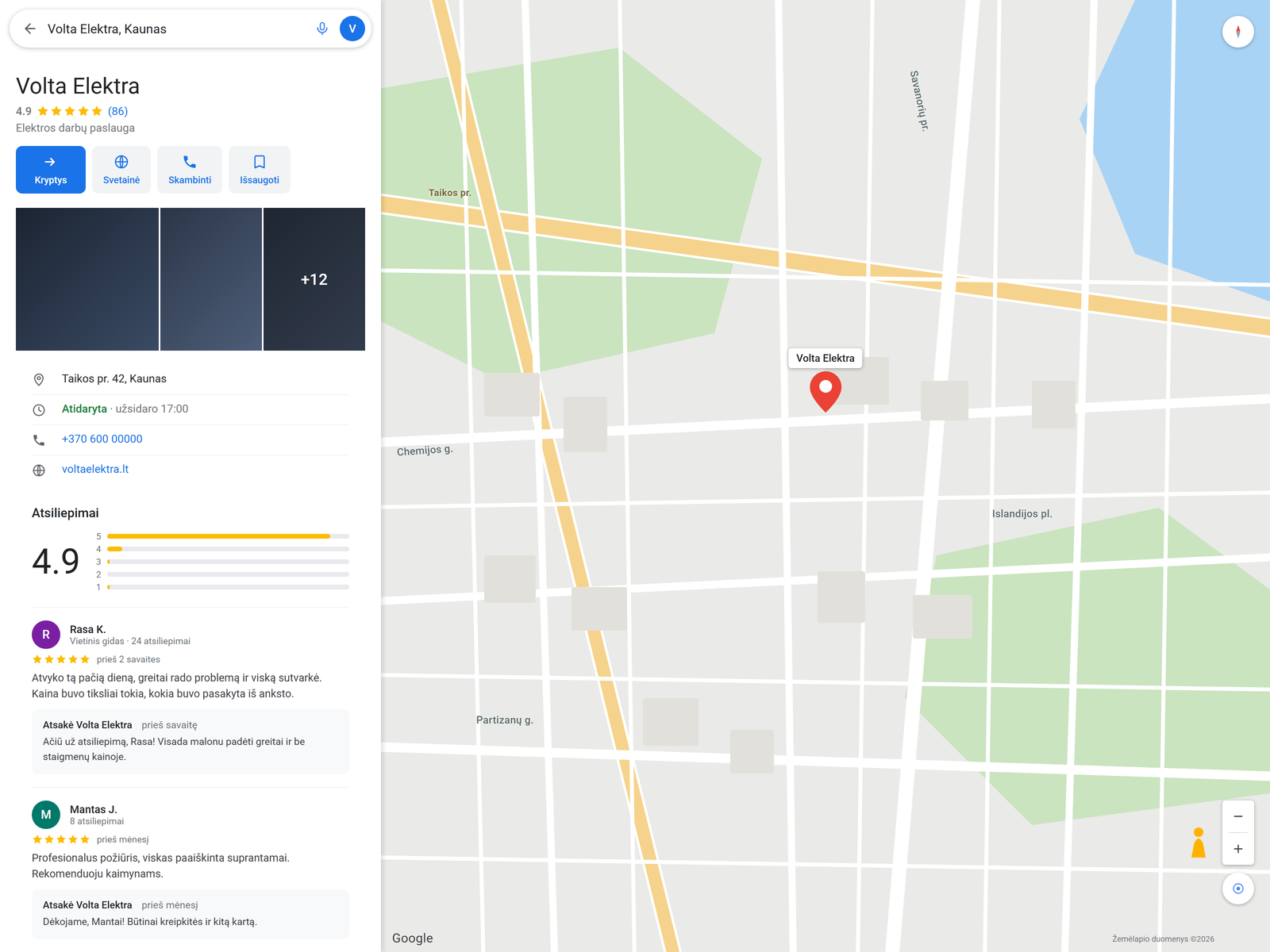Click the Google logo on map
The image size is (1270, 952).
(413, 938)
